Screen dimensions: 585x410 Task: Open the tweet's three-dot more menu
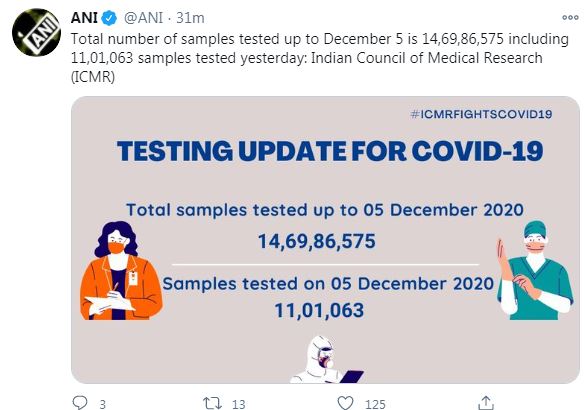tap(570, 18)
